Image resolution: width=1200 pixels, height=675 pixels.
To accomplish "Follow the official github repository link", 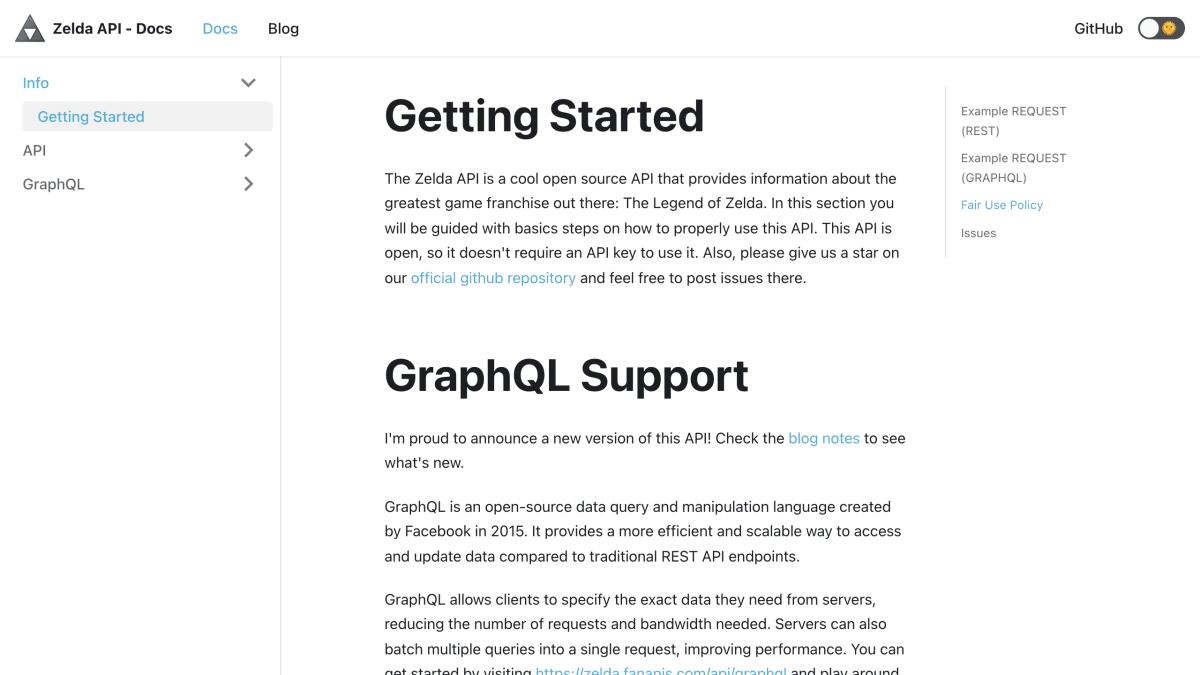I will (493, 278).
